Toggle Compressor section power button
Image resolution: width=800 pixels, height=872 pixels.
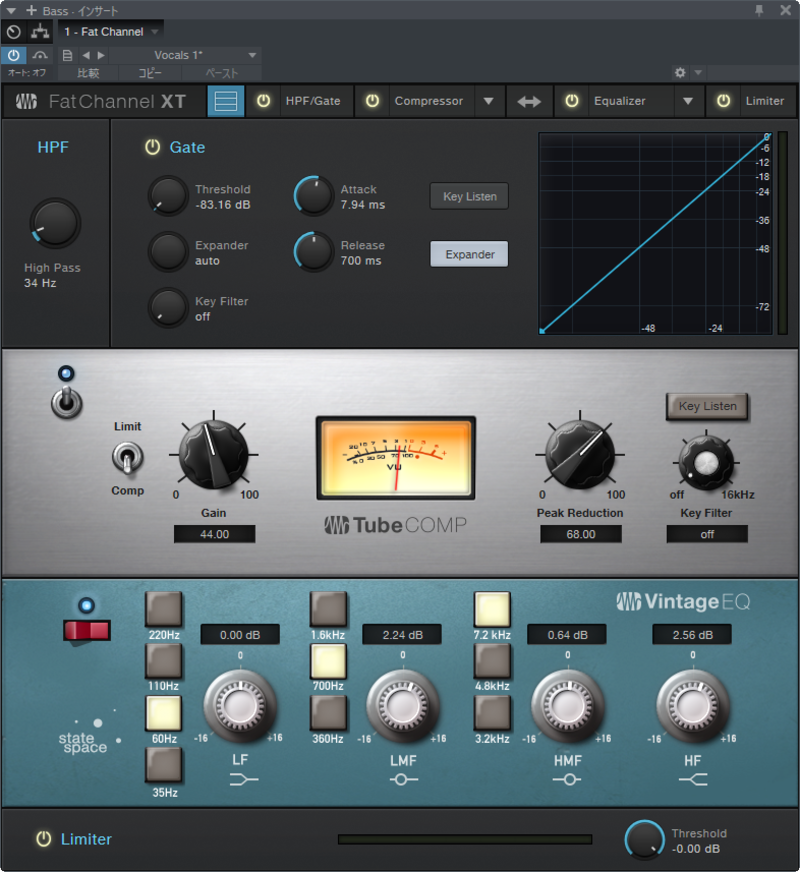(372, 101)
